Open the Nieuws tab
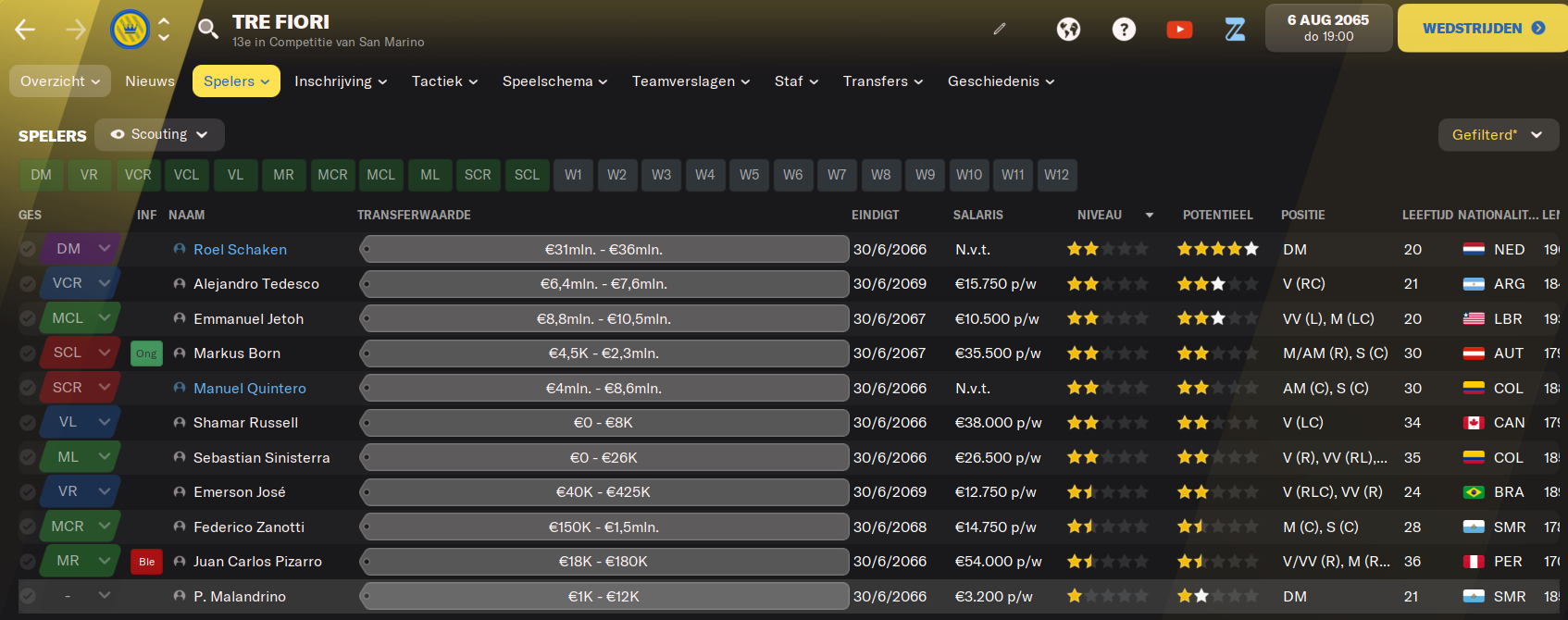The image size is (1568, 620). click(x=150, y=81)
